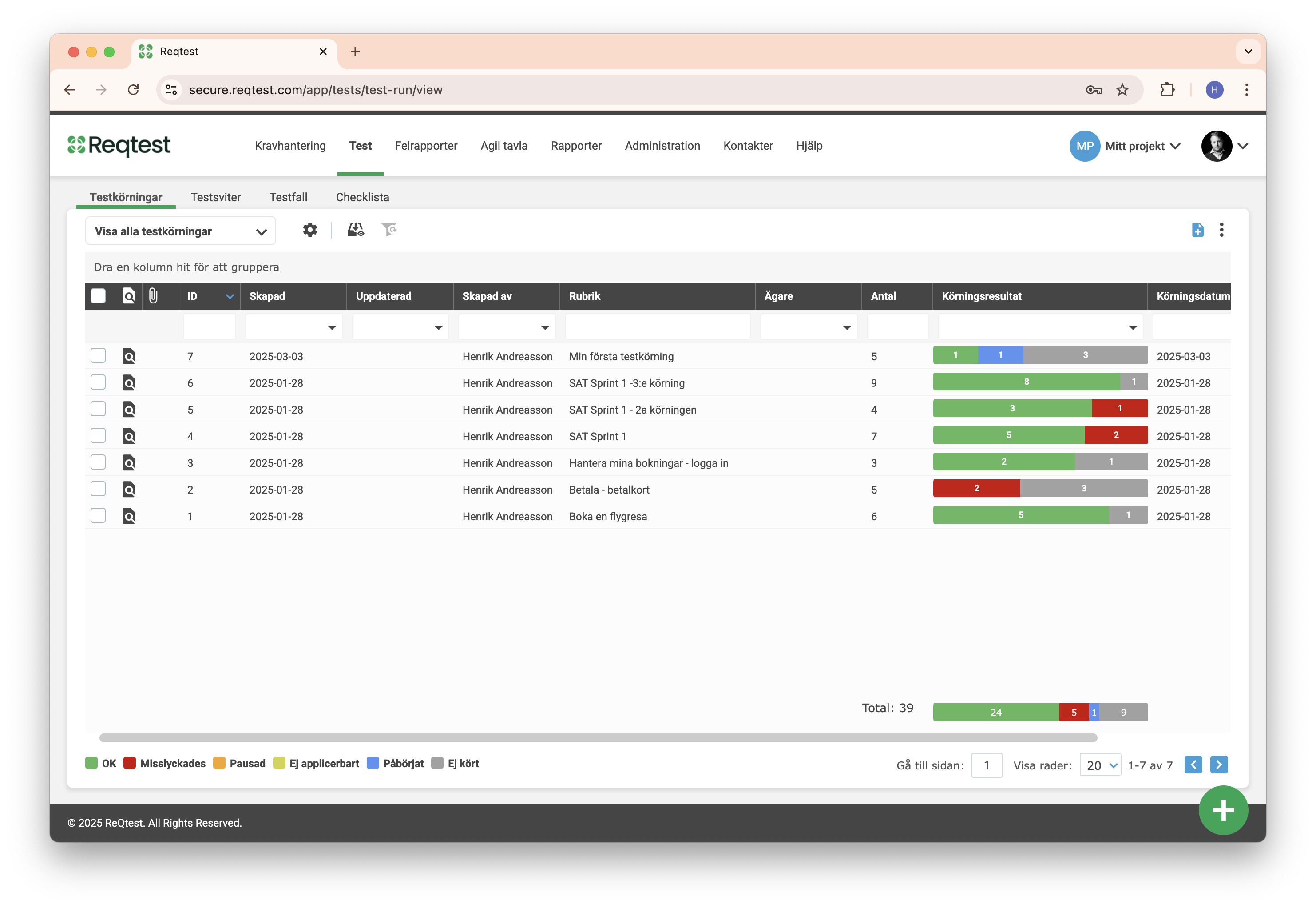Viewport: 1316px width, 908px height.
Task: Switch to the Testfall tab
Action: [288, 197]
